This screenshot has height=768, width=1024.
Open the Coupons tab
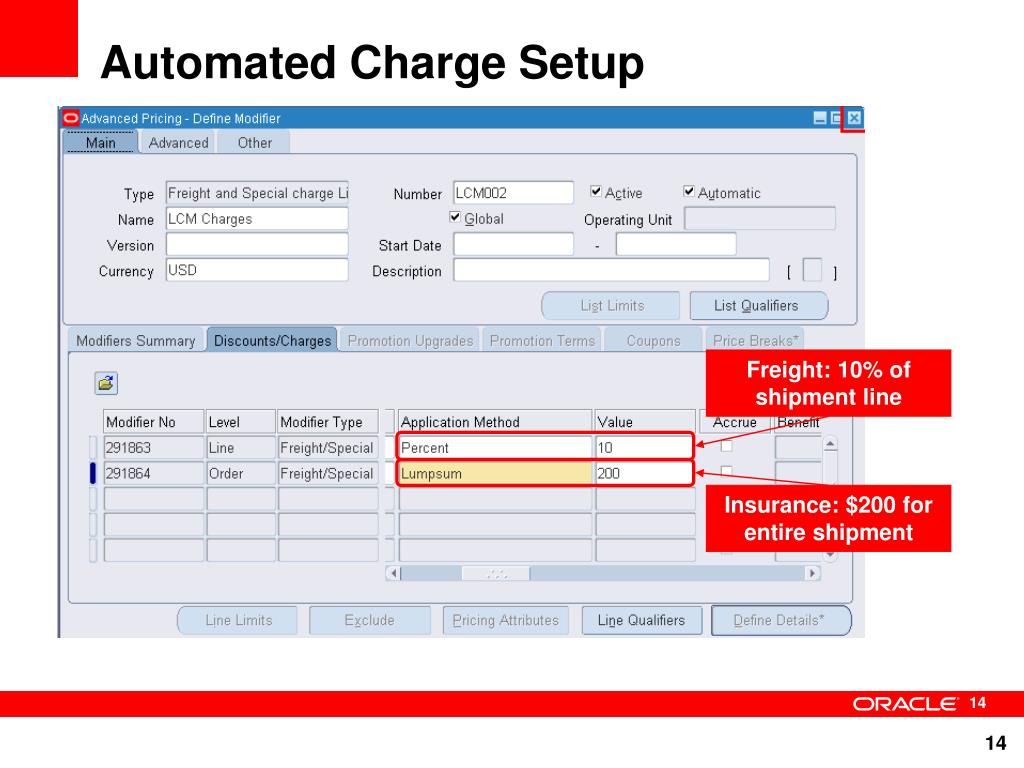tap(653, 341)
